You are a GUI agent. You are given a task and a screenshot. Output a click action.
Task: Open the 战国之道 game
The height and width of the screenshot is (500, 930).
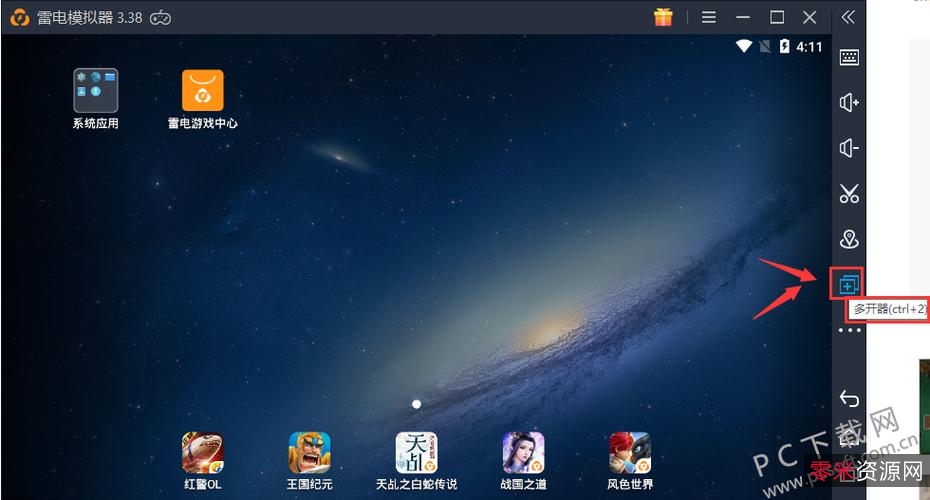523,453
